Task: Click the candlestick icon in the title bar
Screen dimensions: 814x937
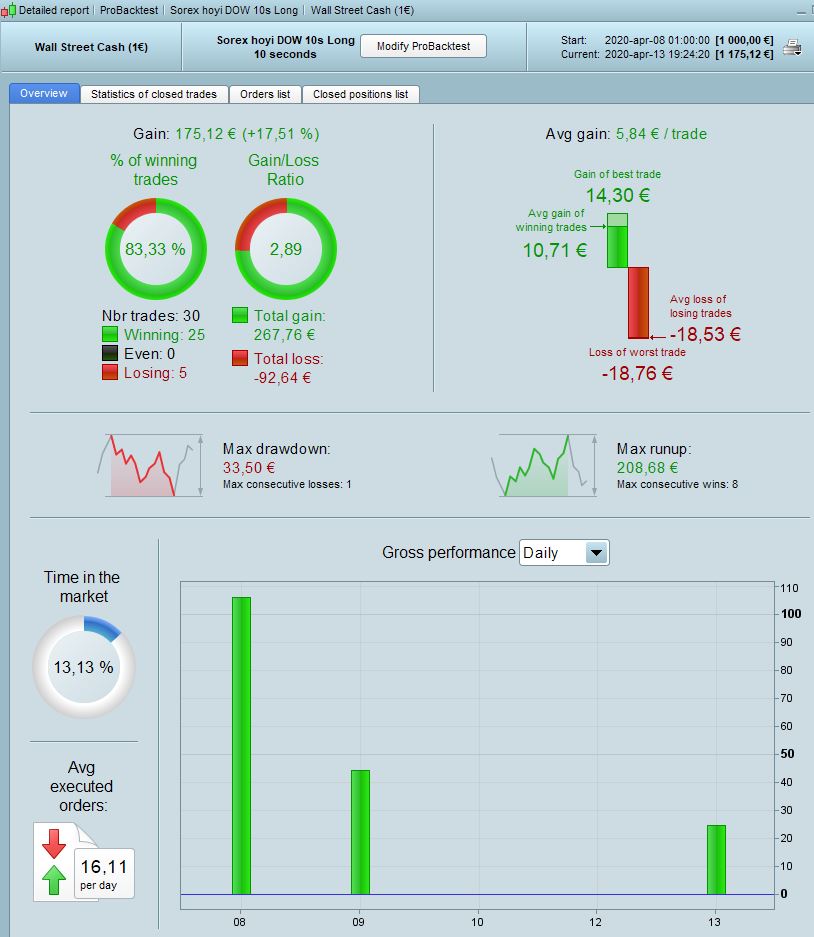Action: coord(8,10)
